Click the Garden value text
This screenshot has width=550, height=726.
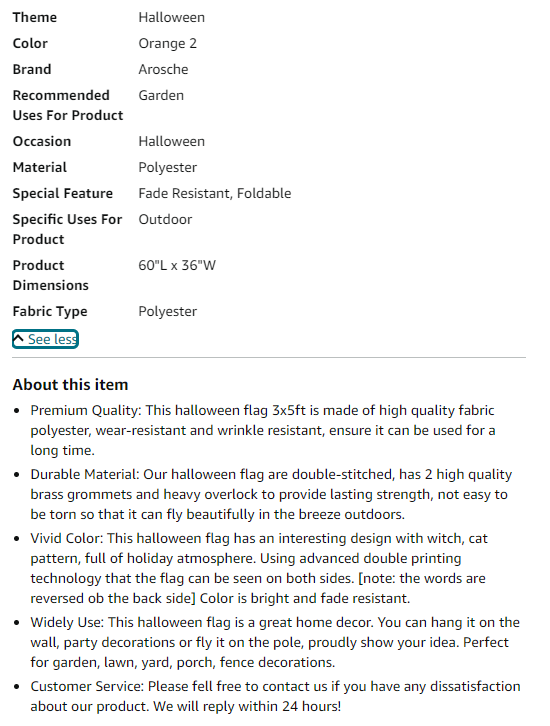161,95
